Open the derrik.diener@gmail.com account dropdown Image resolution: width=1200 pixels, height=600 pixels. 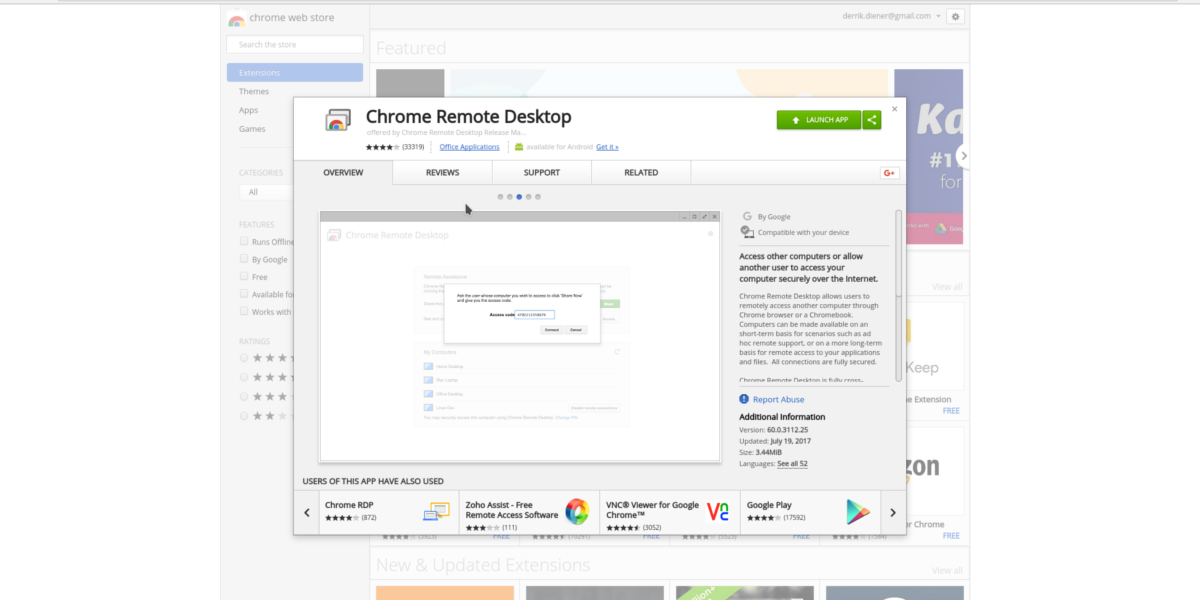coord(892,16)
